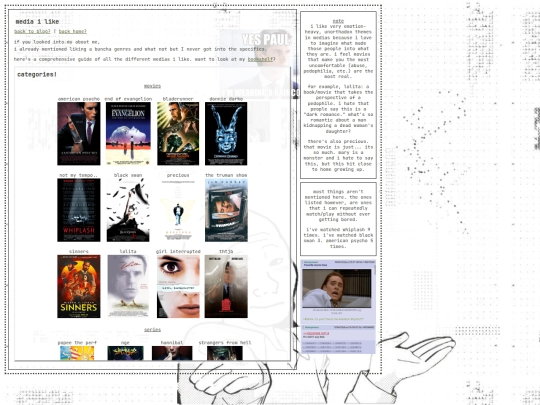Image resolution: width=540 pixels, height=405 pixels.
Task: Click the 'not my tempo..' caption text
Action: point(79,175)
